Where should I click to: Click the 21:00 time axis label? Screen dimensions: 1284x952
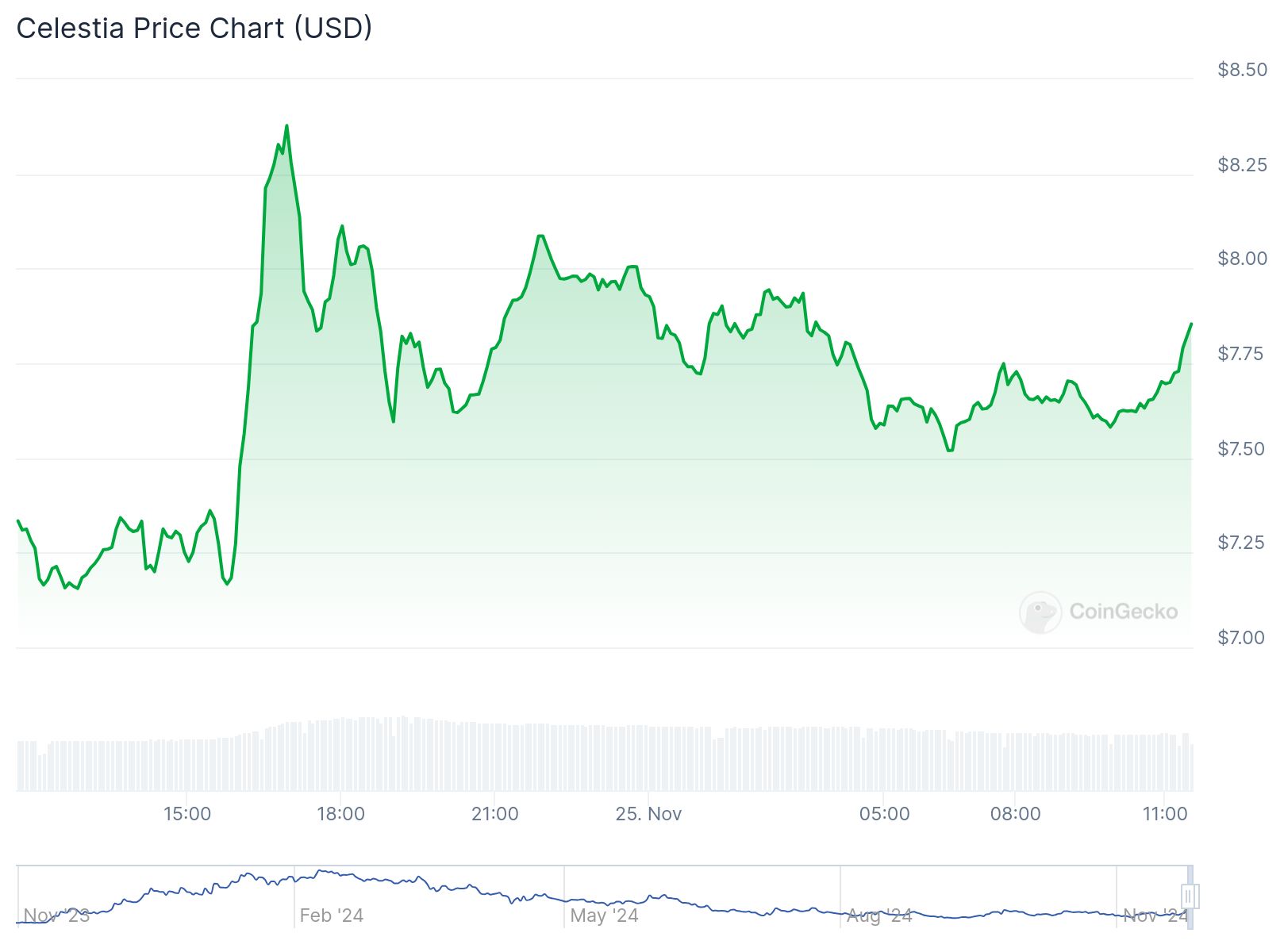tap(494, 814)
